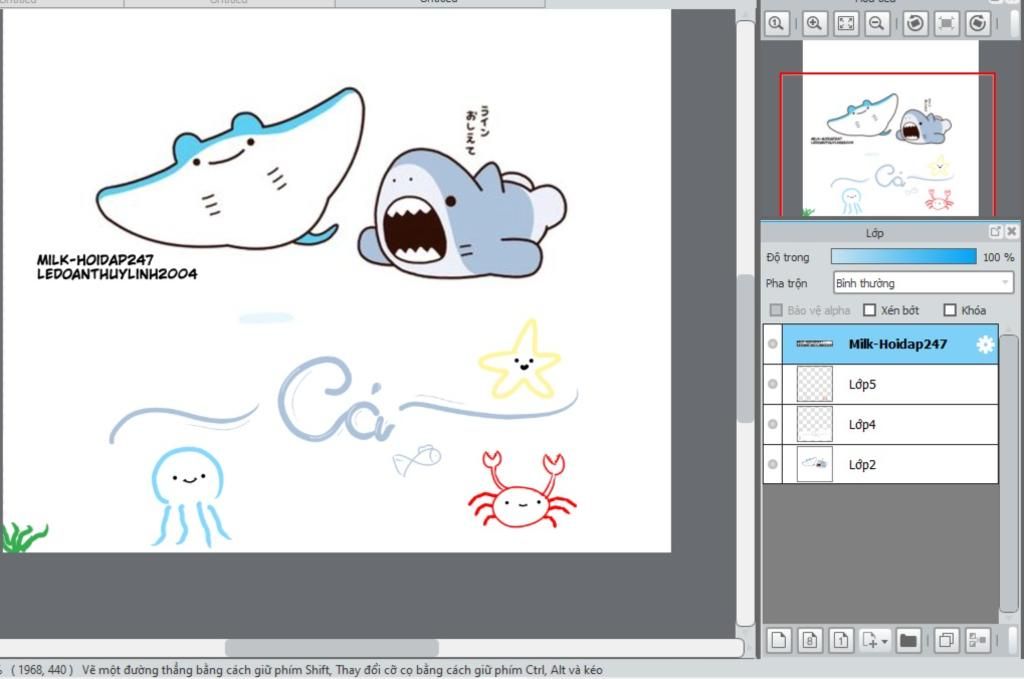Click the layer list vertical scrollbar
Image resolution: width=1024 pixels, height=679 pixels.
[1009, 473]
